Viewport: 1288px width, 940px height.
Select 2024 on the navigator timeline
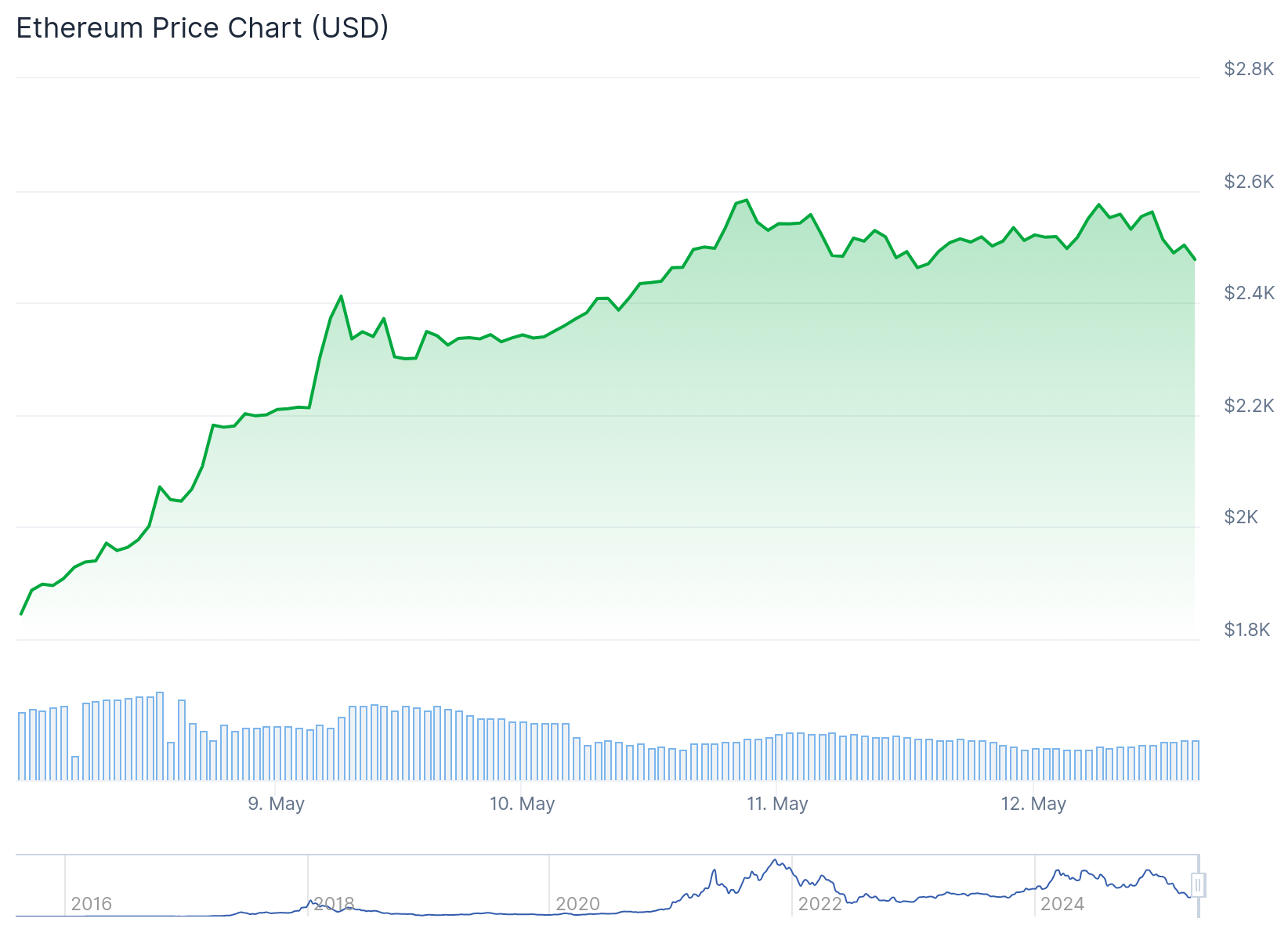(x=1062, y=904)
